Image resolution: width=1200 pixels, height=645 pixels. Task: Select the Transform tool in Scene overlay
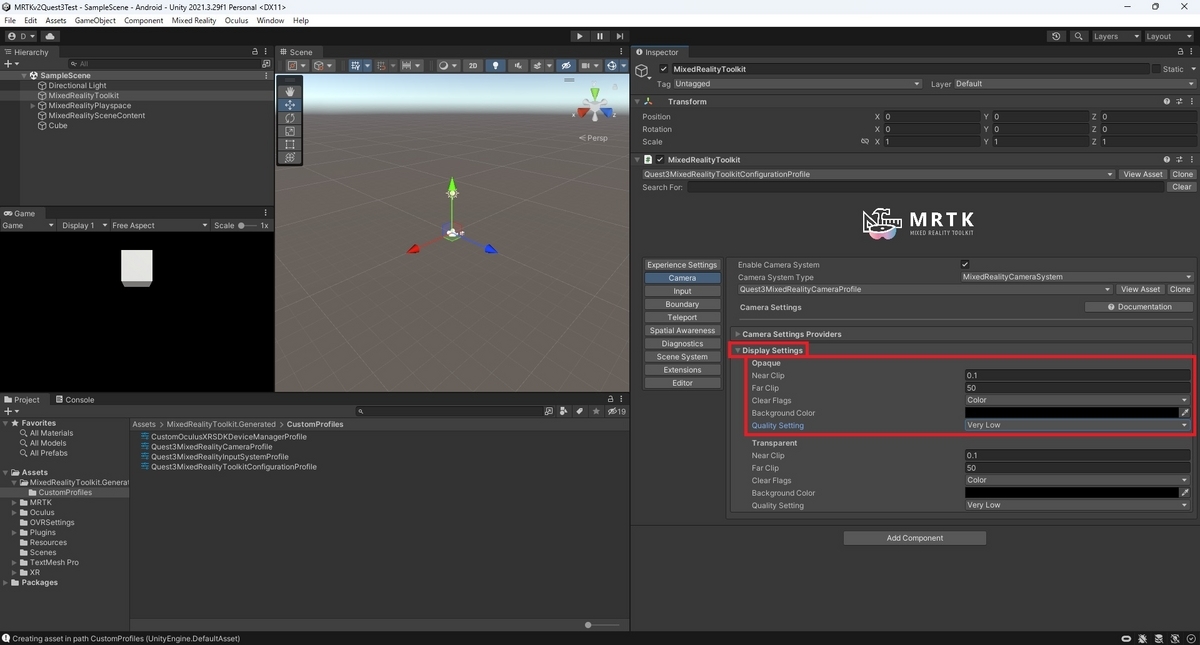(290, 157)
